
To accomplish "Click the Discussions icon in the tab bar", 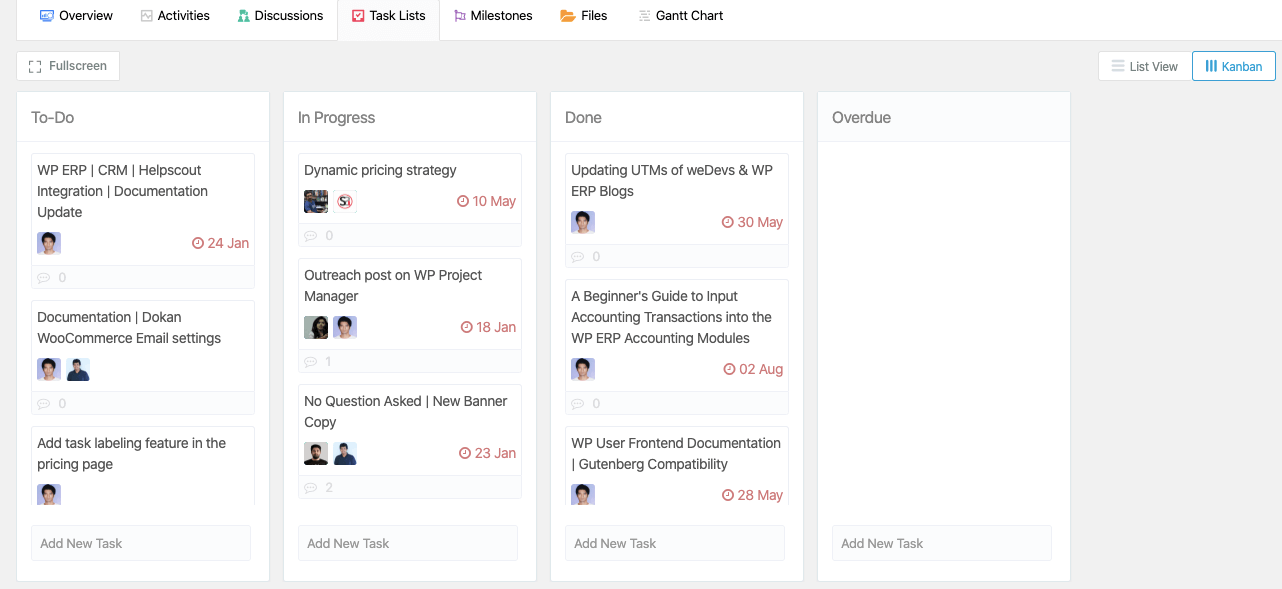I will pos(242,15).
